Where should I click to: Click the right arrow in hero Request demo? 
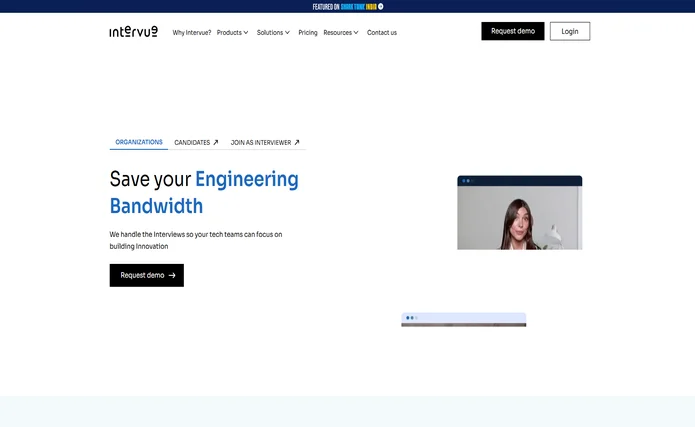coord(172,275)
